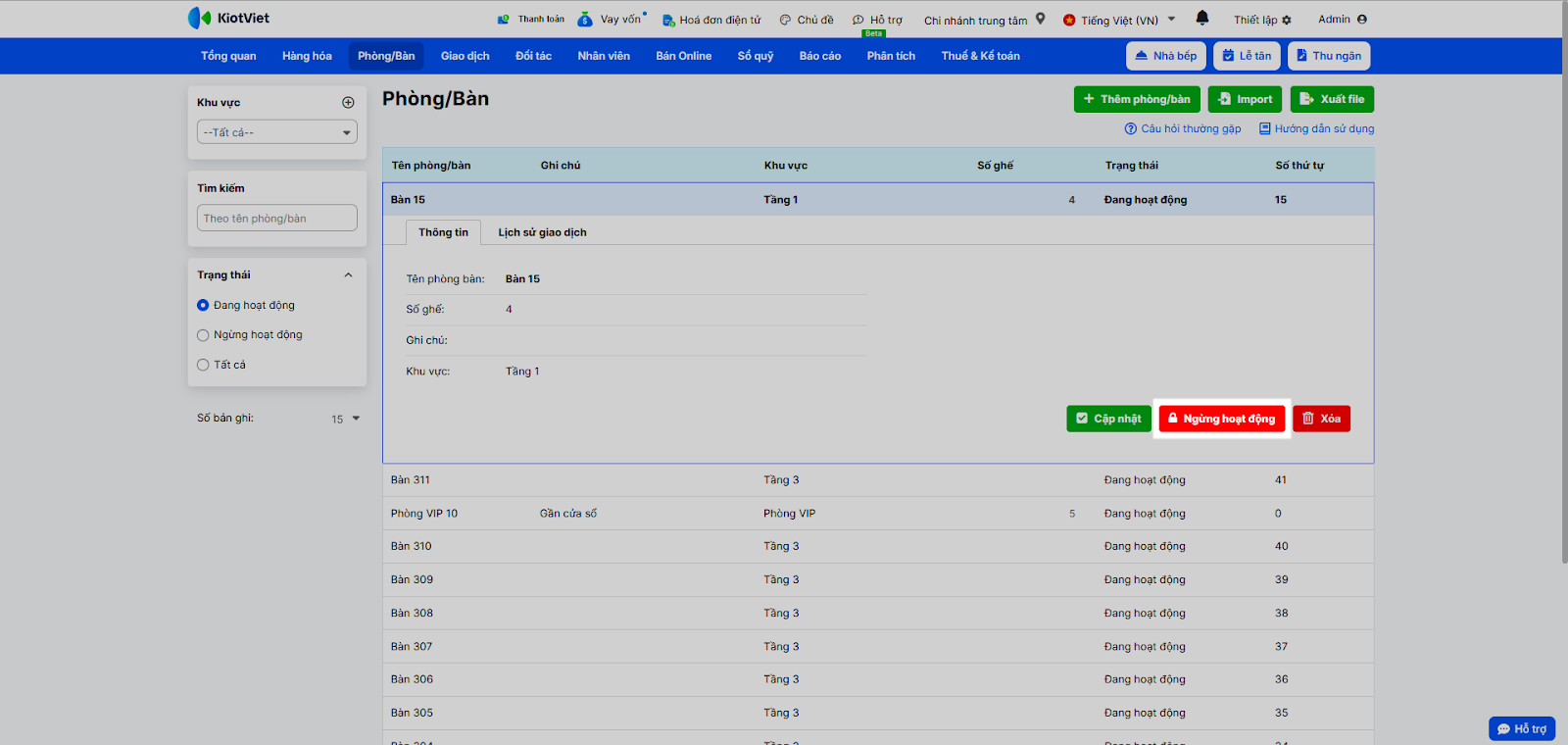Open the Lễ tân reception screen

pos(1247,56)
